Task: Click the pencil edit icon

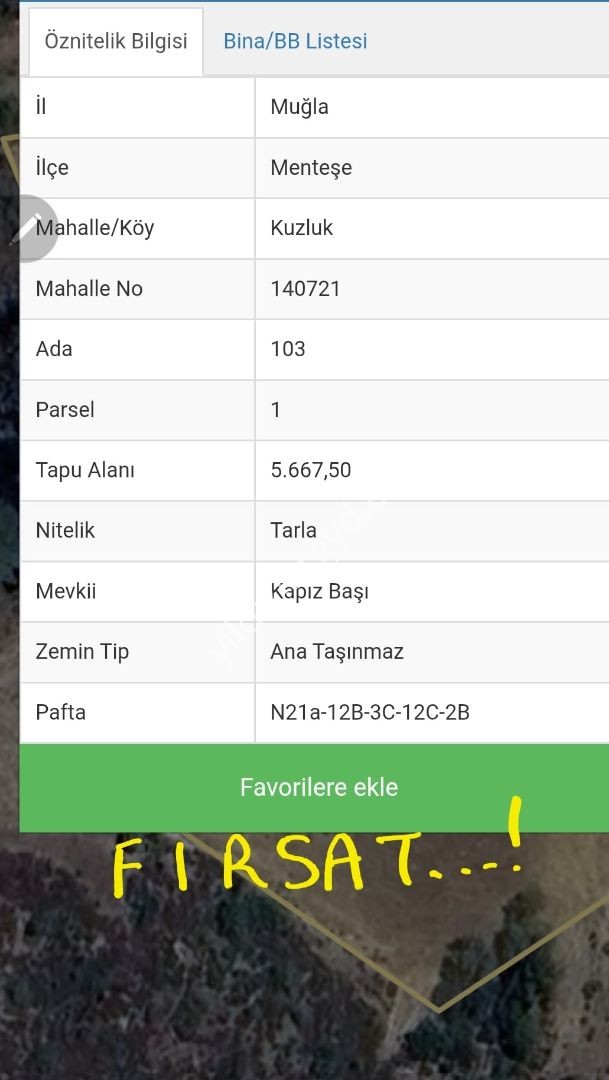Action: 28,228
